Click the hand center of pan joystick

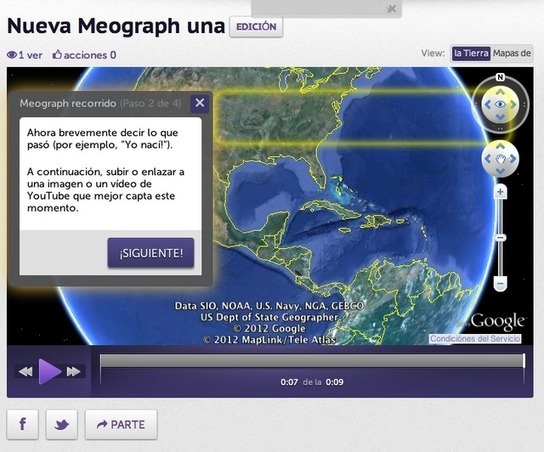click(500, 159)
